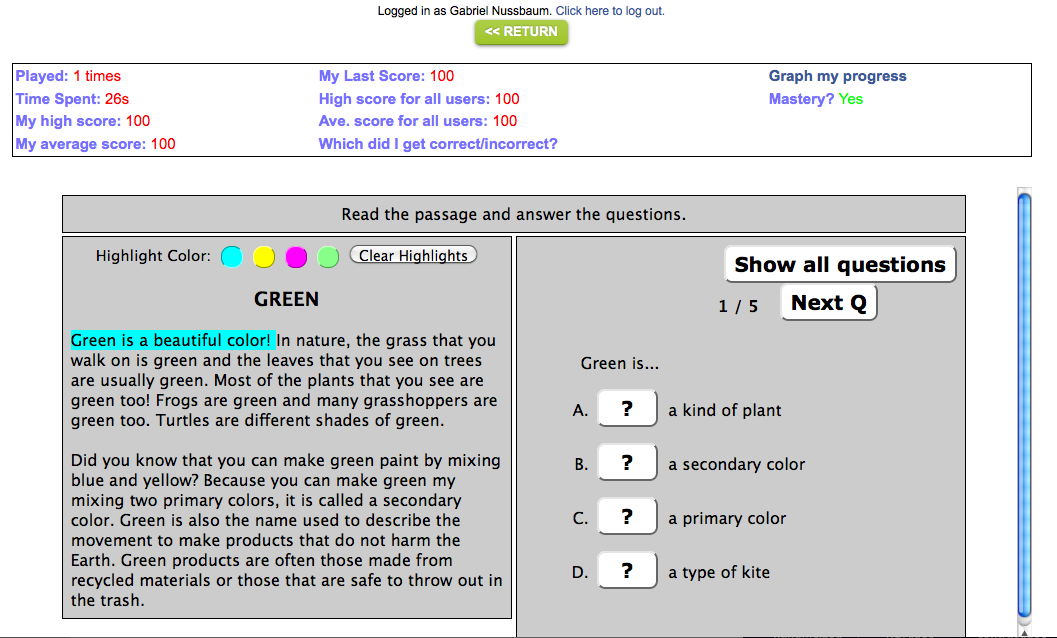Click the blue vertical scrollbar
The width and height of the screenshot is (1057, 638).
1023,400
